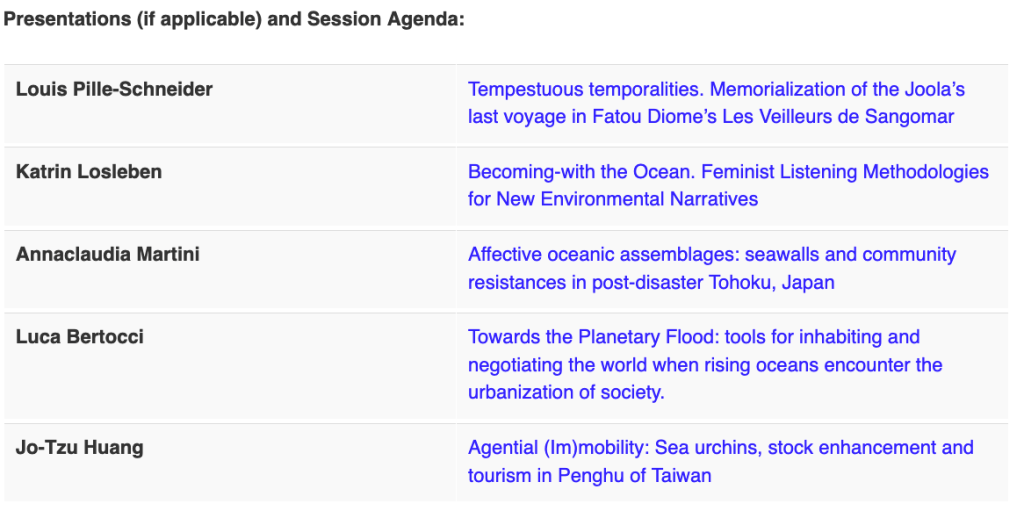Click presenter name Annaclaudia Martini
Viewport: 1024px width, 511px height.
(x=108, y=254)
